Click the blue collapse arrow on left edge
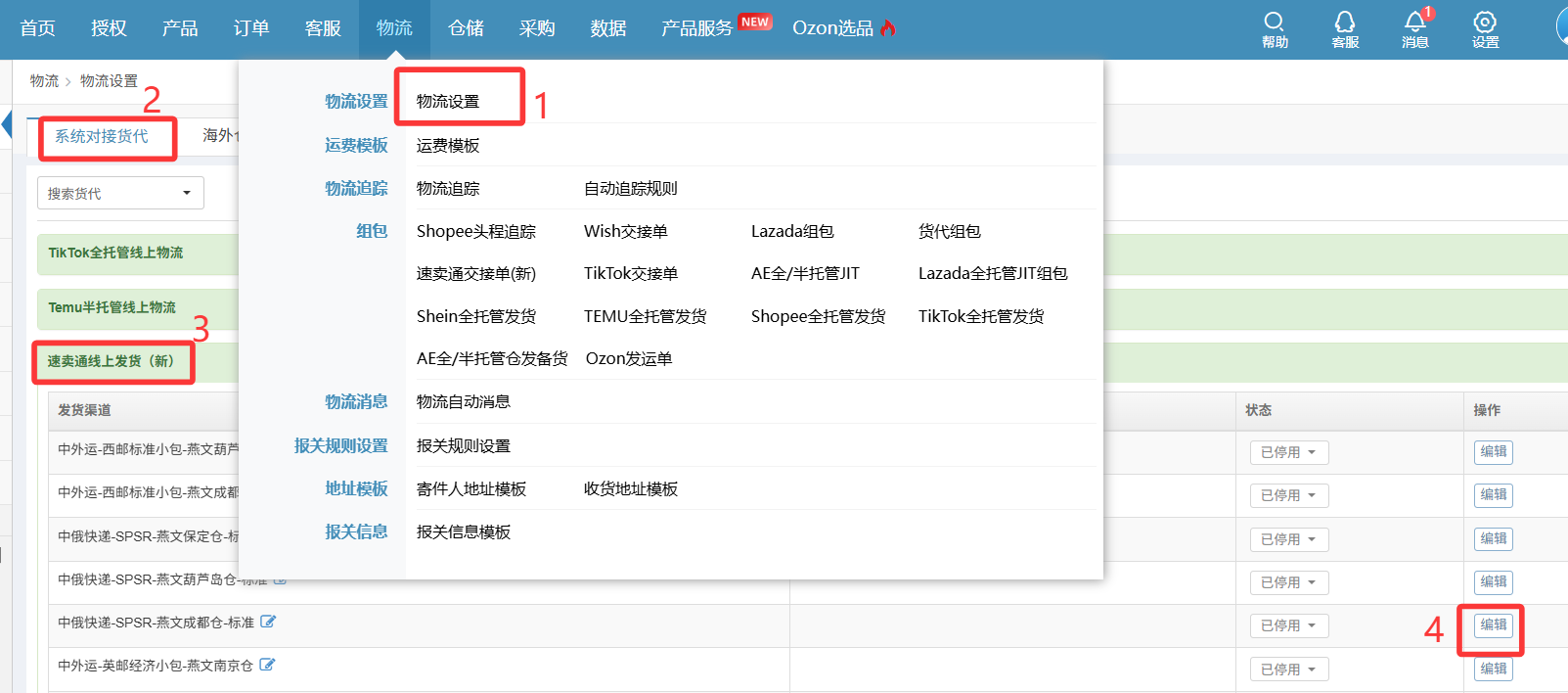 6,125
